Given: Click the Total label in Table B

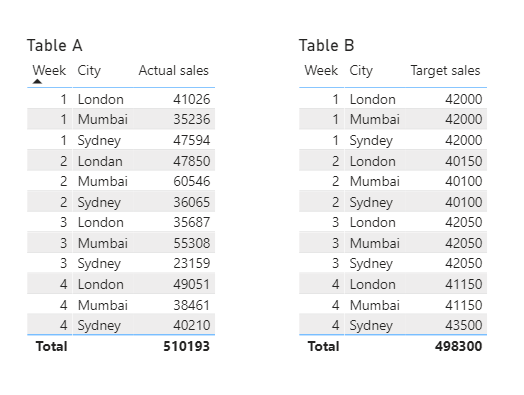Looking at the screenshot, I should [x=323, y=346].
